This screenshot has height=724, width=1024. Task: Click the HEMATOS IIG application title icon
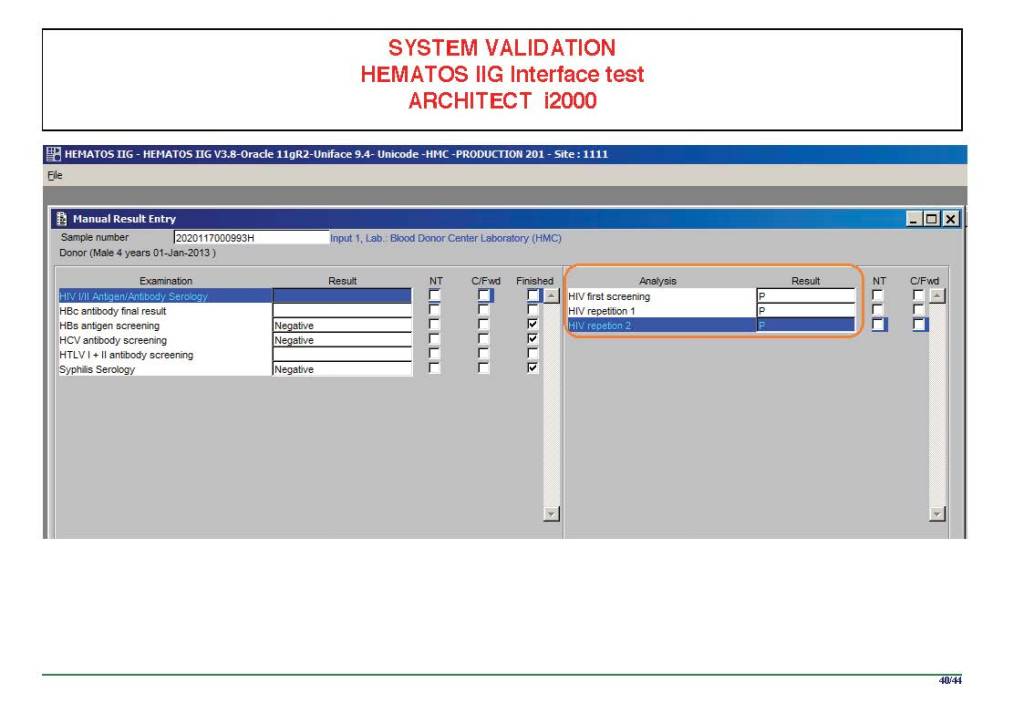coord(53,154)
